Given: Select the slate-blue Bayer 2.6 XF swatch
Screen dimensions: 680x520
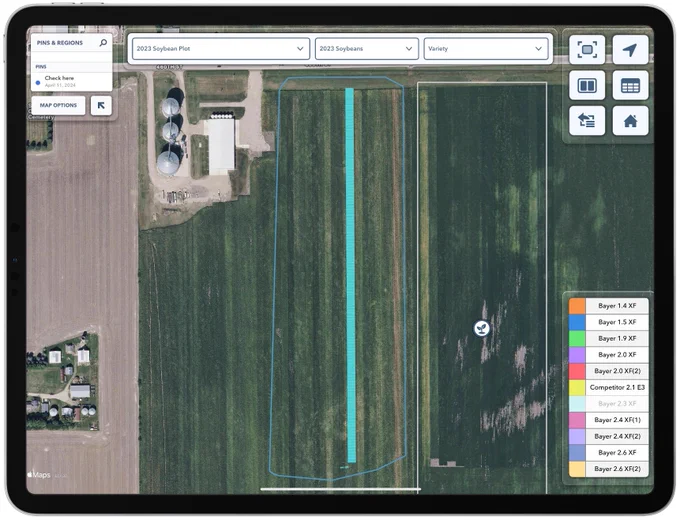Looking at the screenshot, I should (x=577, y=453).
